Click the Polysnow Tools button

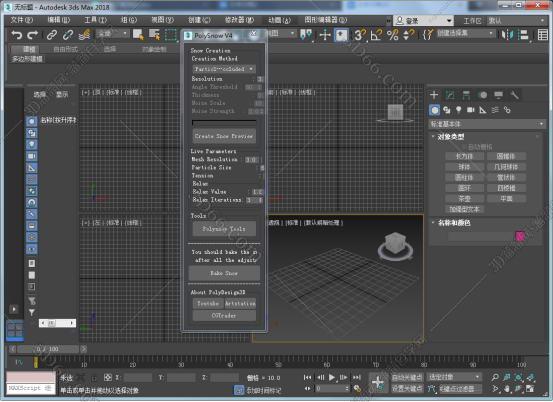pyautogui.click(x=224, y=229)
